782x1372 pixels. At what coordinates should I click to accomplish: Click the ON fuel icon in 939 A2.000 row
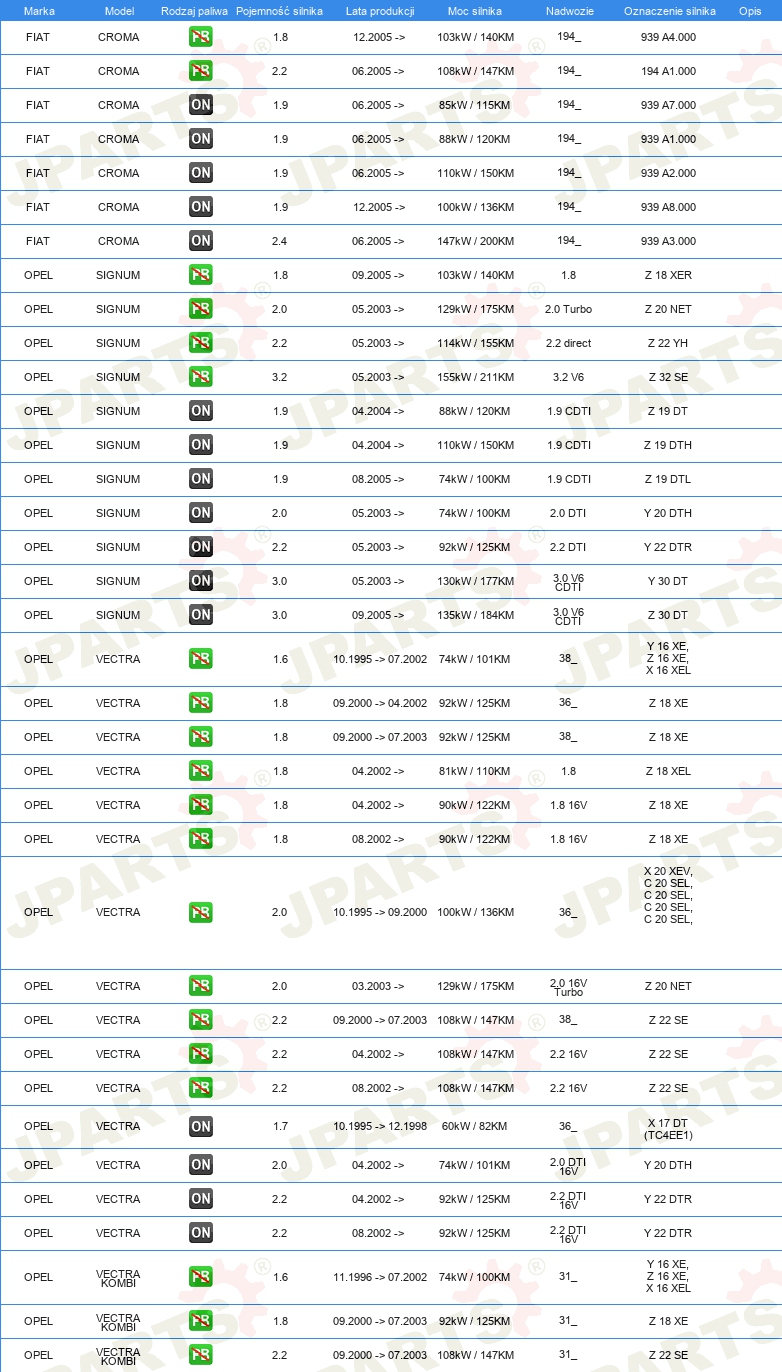pyautogui.click(x=201, y=173)
